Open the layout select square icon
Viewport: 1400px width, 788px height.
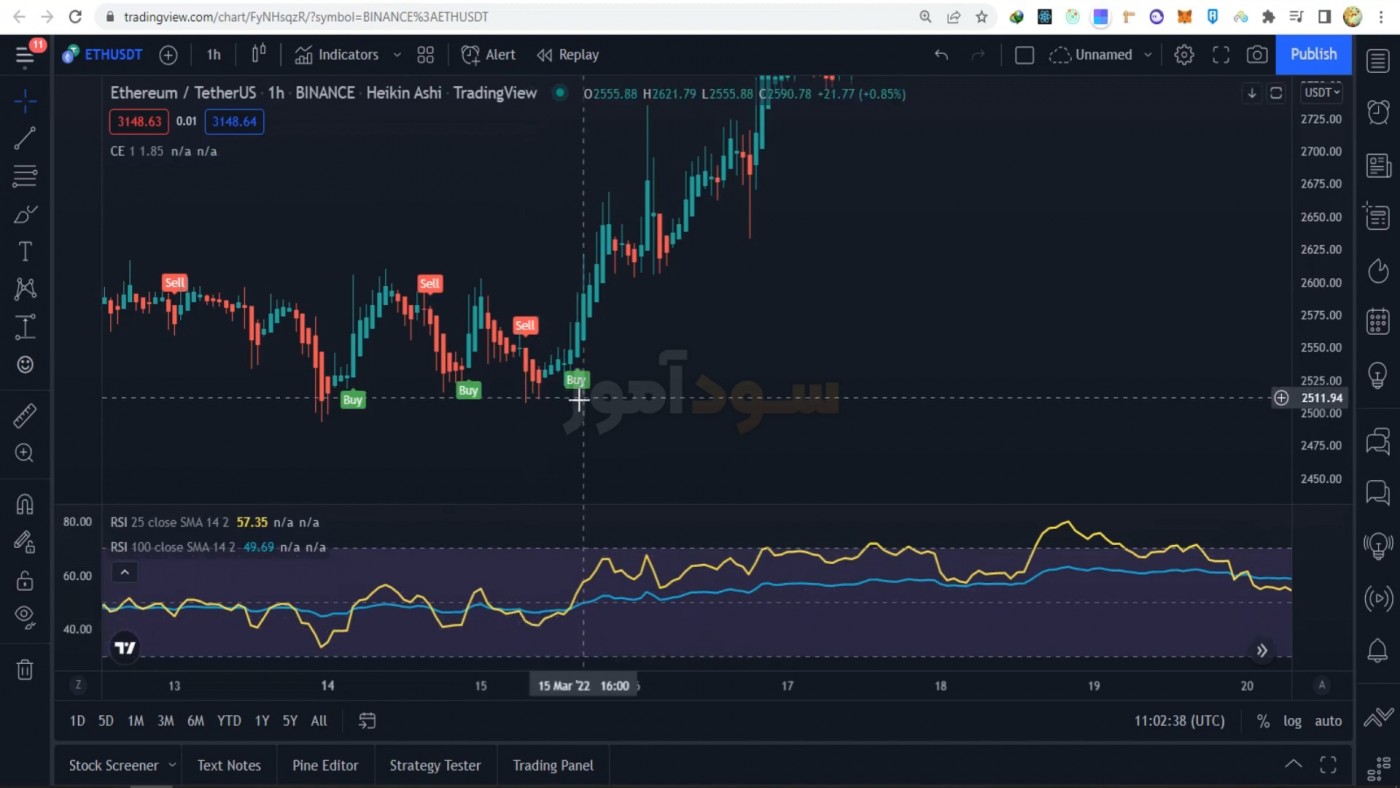[x=1024, y=55]
